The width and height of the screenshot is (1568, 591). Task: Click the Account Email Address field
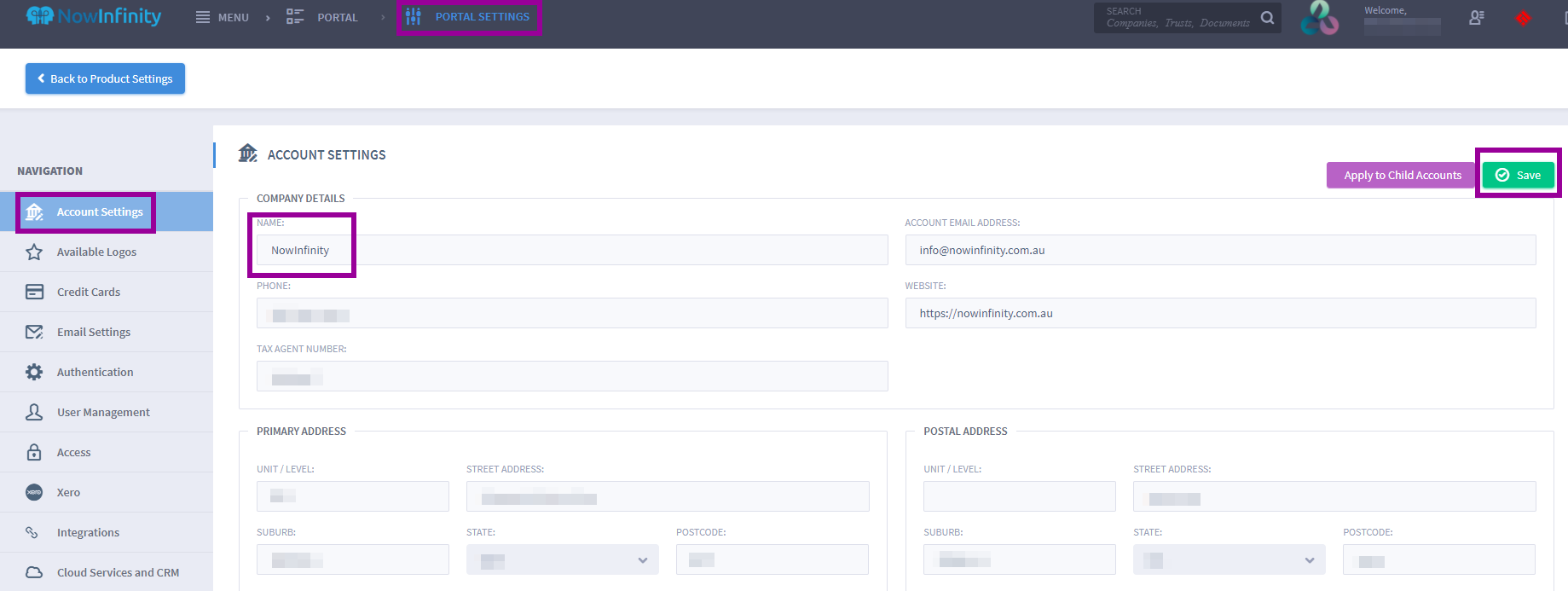(x=1221, y=250)
